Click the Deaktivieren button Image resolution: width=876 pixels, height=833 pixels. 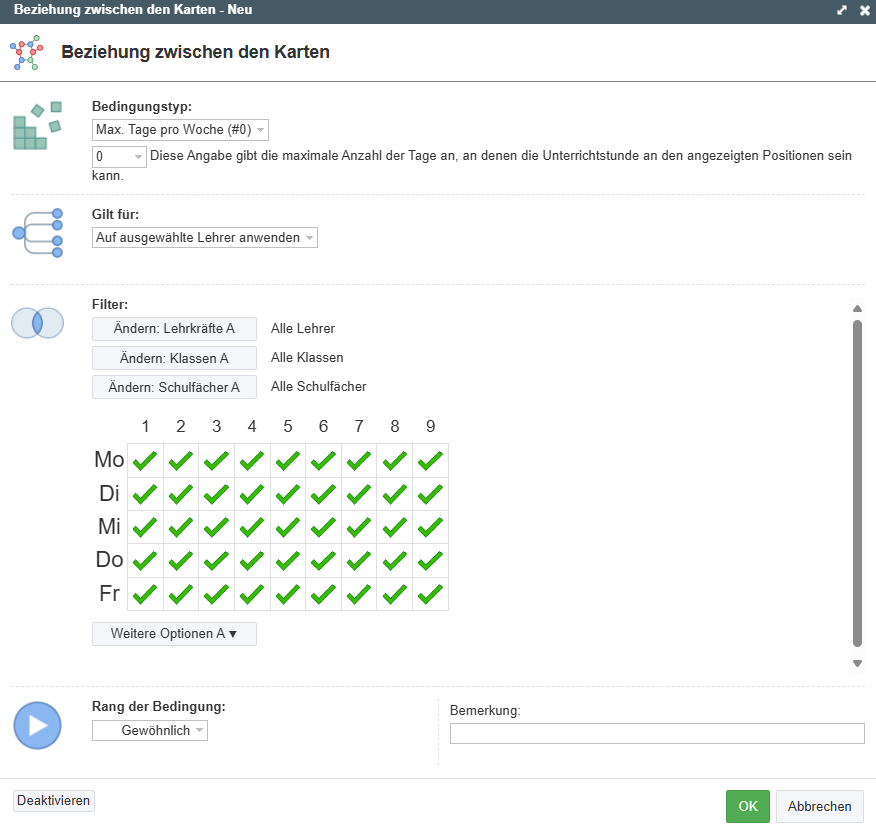click(54, 801)
